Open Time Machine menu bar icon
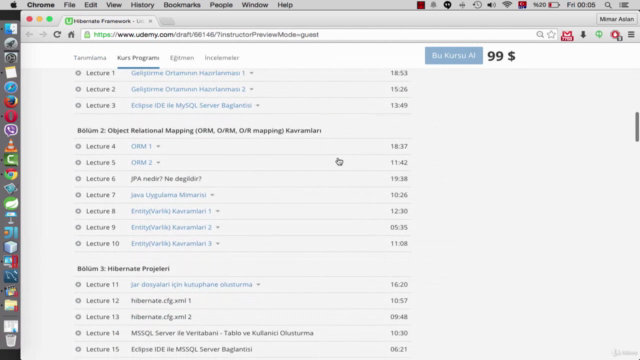Screen dimensions: 640x360 [477, 5]
